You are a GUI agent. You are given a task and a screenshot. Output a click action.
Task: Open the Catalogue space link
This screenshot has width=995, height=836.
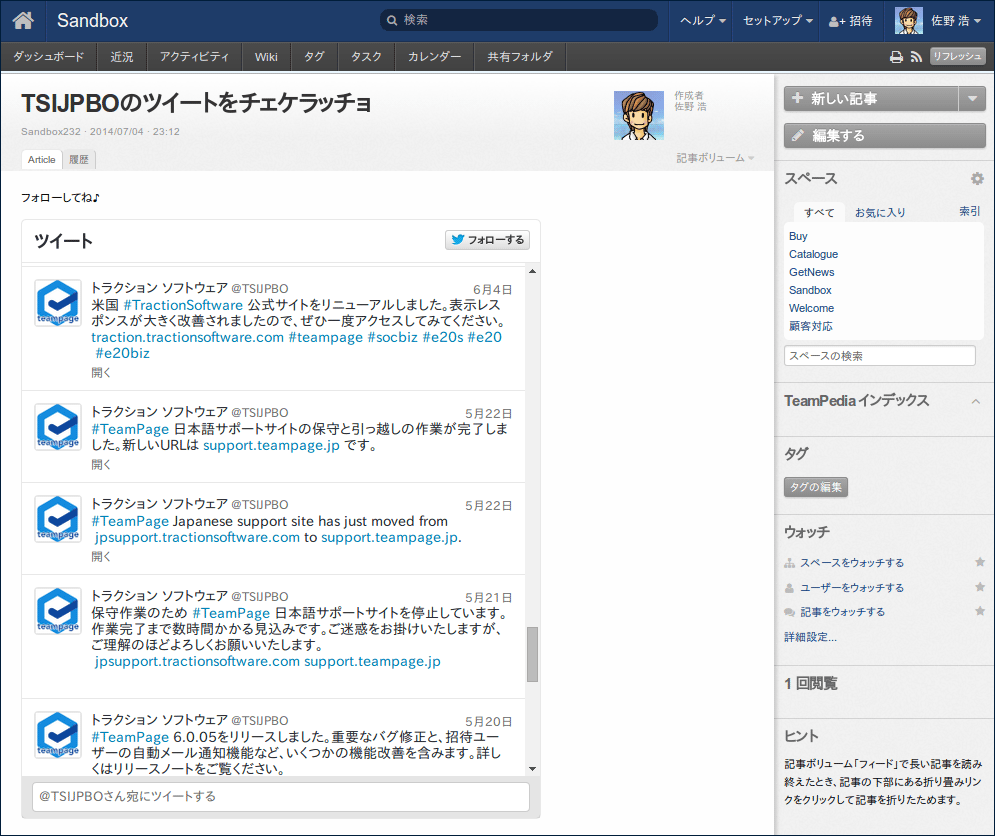pos(813,254)
